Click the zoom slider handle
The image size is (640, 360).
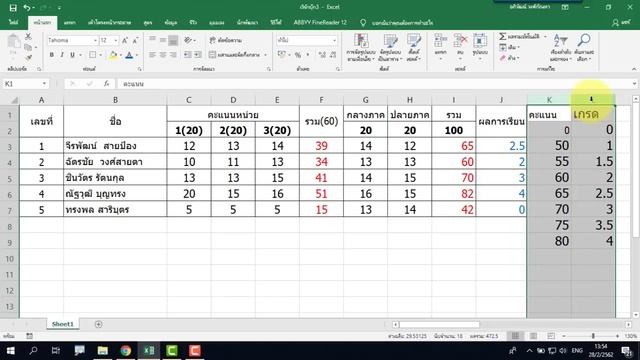coord(593,336)
